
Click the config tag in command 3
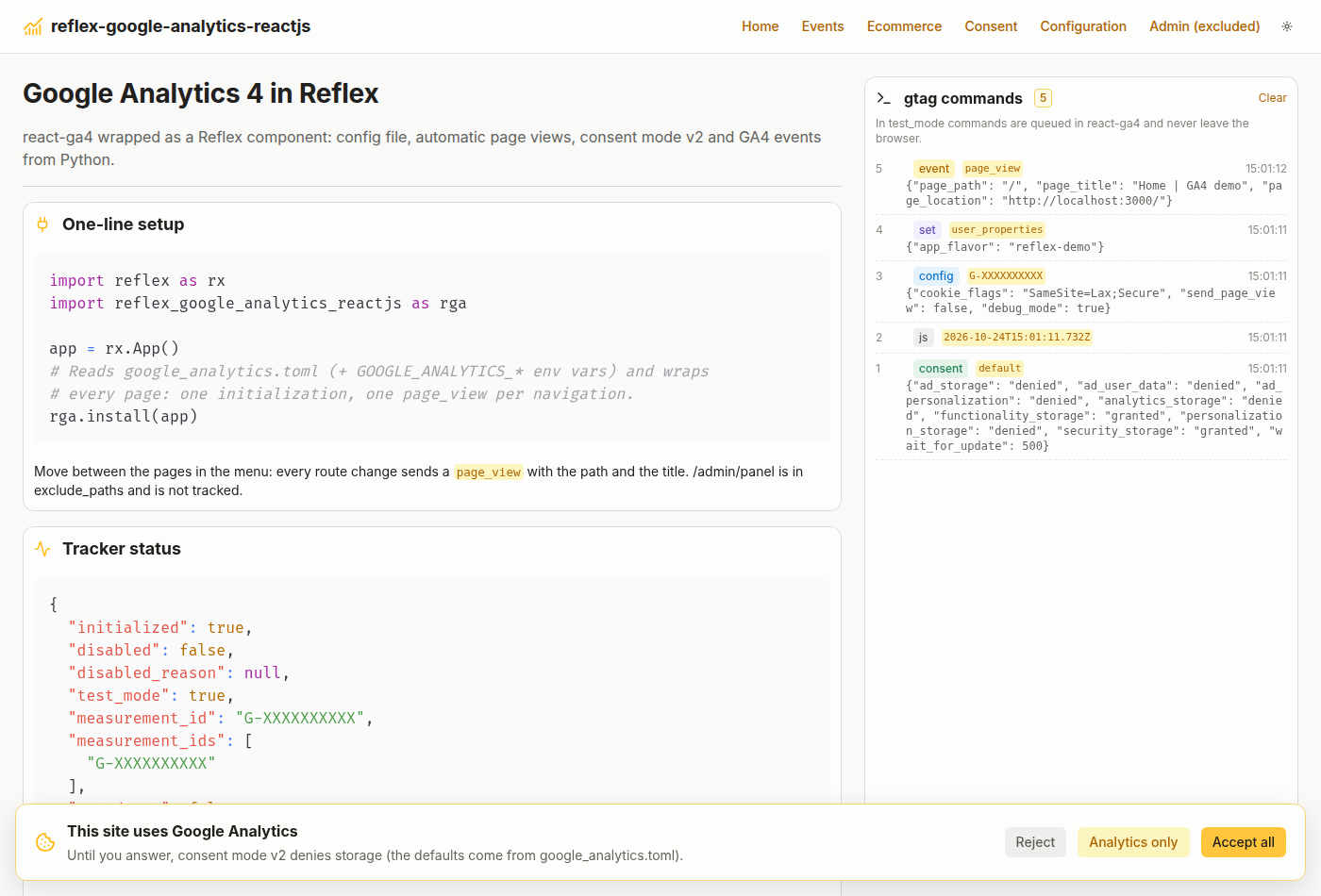[x=936, y=276]
